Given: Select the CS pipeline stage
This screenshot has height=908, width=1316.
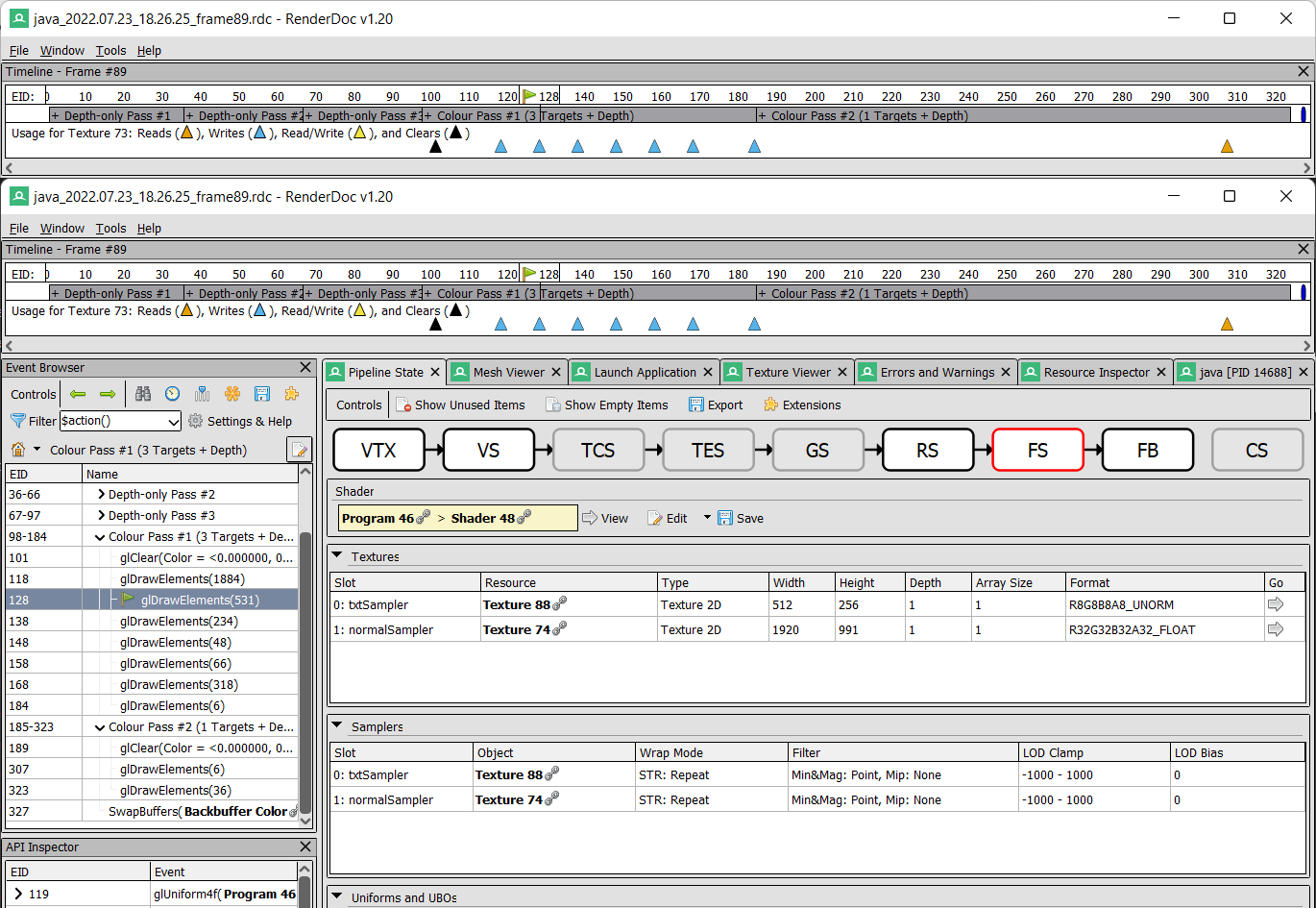Looking at the screenshot, I should 1256,450.
